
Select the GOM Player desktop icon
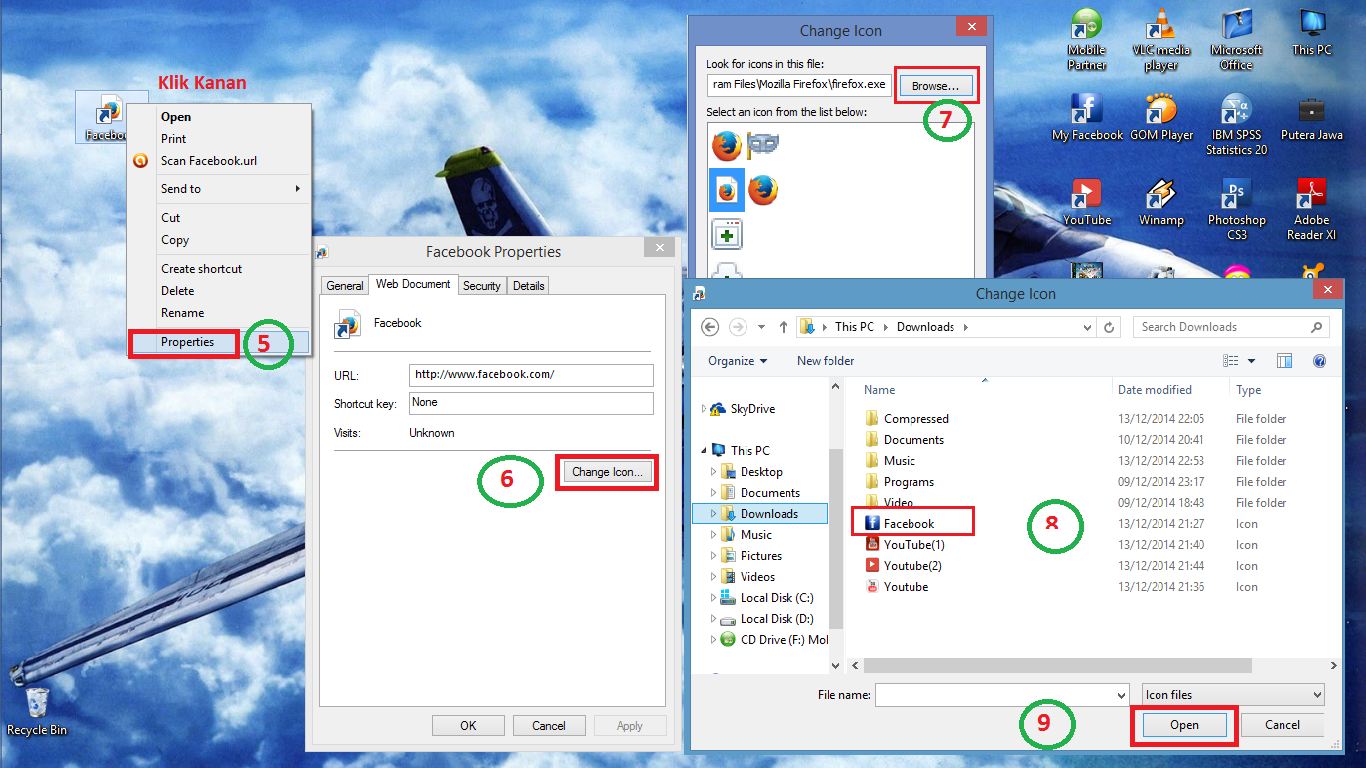tap(1161, 117)
